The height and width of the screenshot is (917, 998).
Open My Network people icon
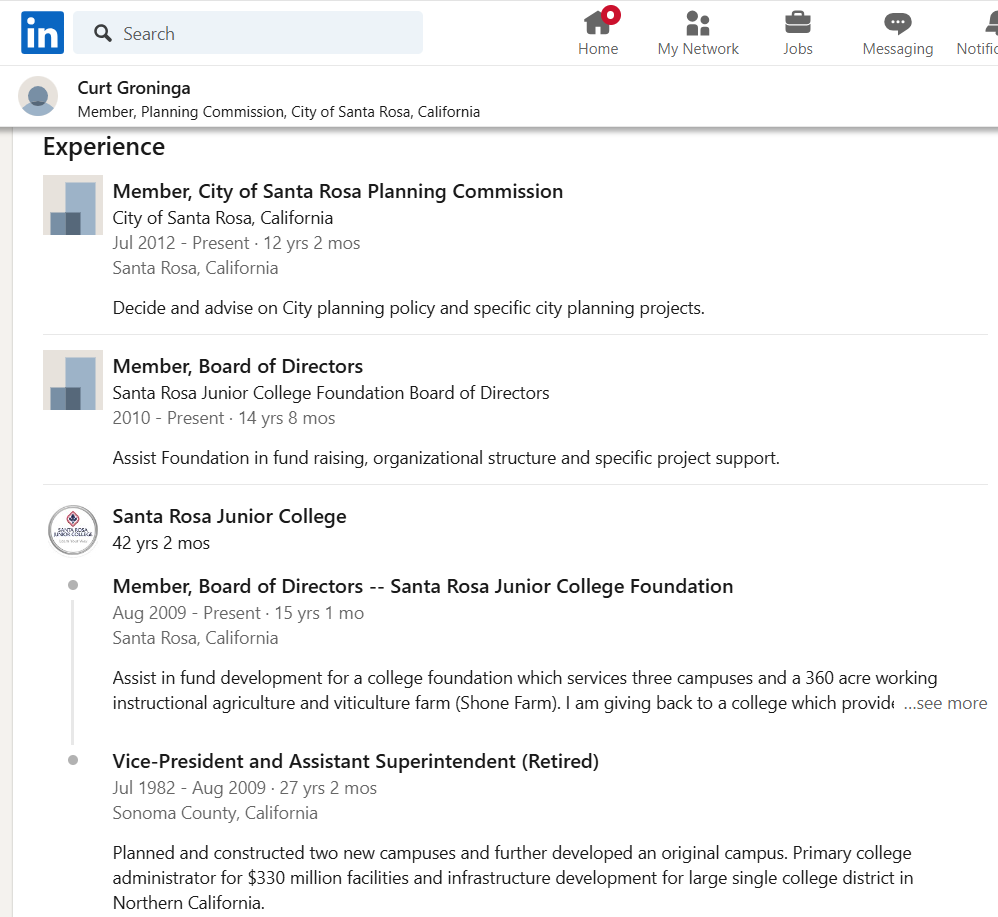[x=698, y=32]
